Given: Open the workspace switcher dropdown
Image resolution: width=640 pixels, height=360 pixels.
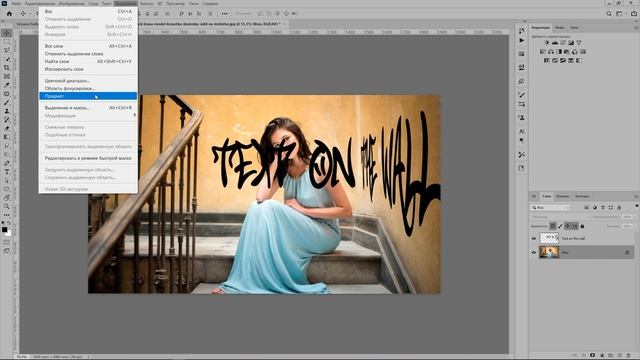Looking at the screenshot, I should click(x=620, y=13).
